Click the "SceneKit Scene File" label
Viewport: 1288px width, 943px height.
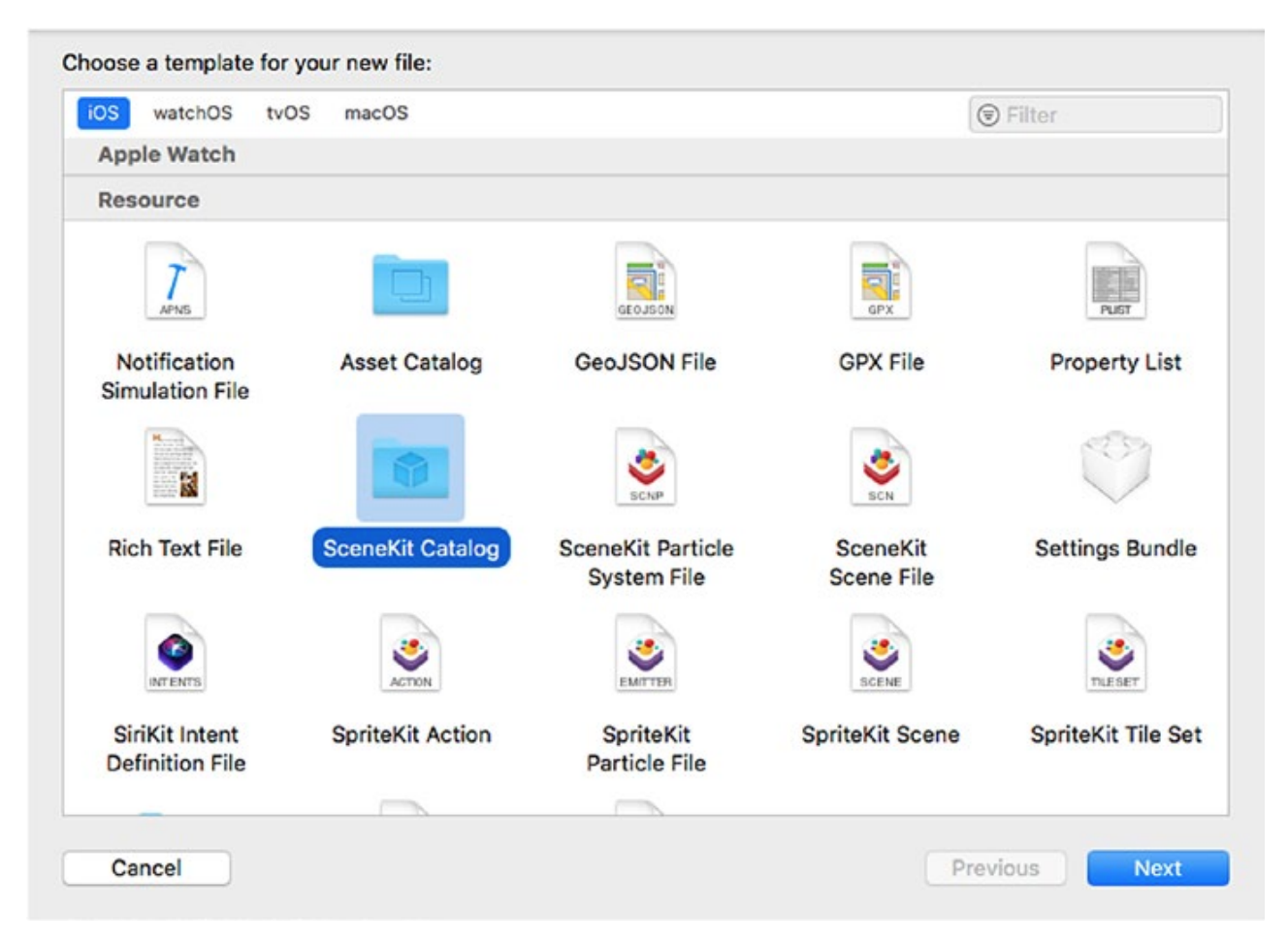point(882,563)
